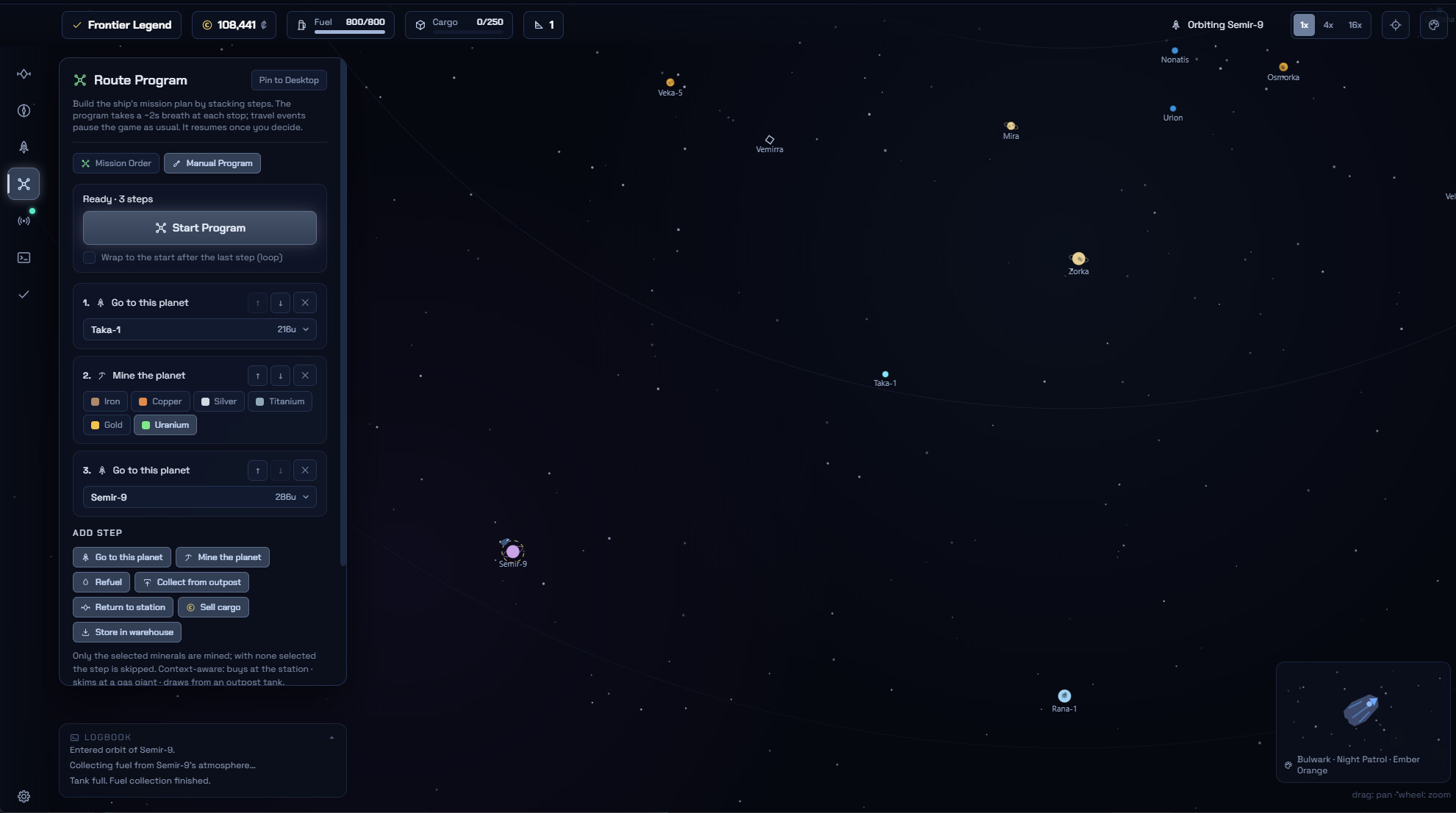
Task: Open the color palette theme icon
Action: pyautogui.click(x=1433, y=25)
